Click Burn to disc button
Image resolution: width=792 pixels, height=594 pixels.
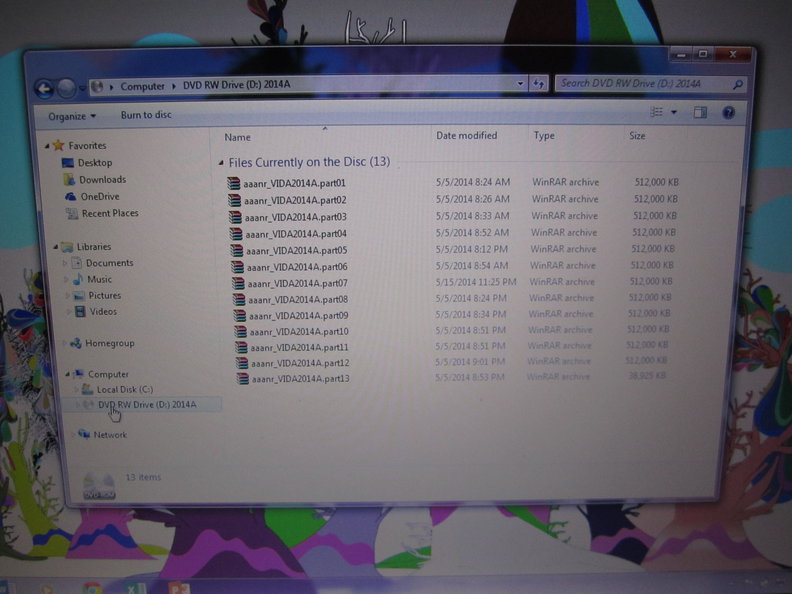pos(146,115)
